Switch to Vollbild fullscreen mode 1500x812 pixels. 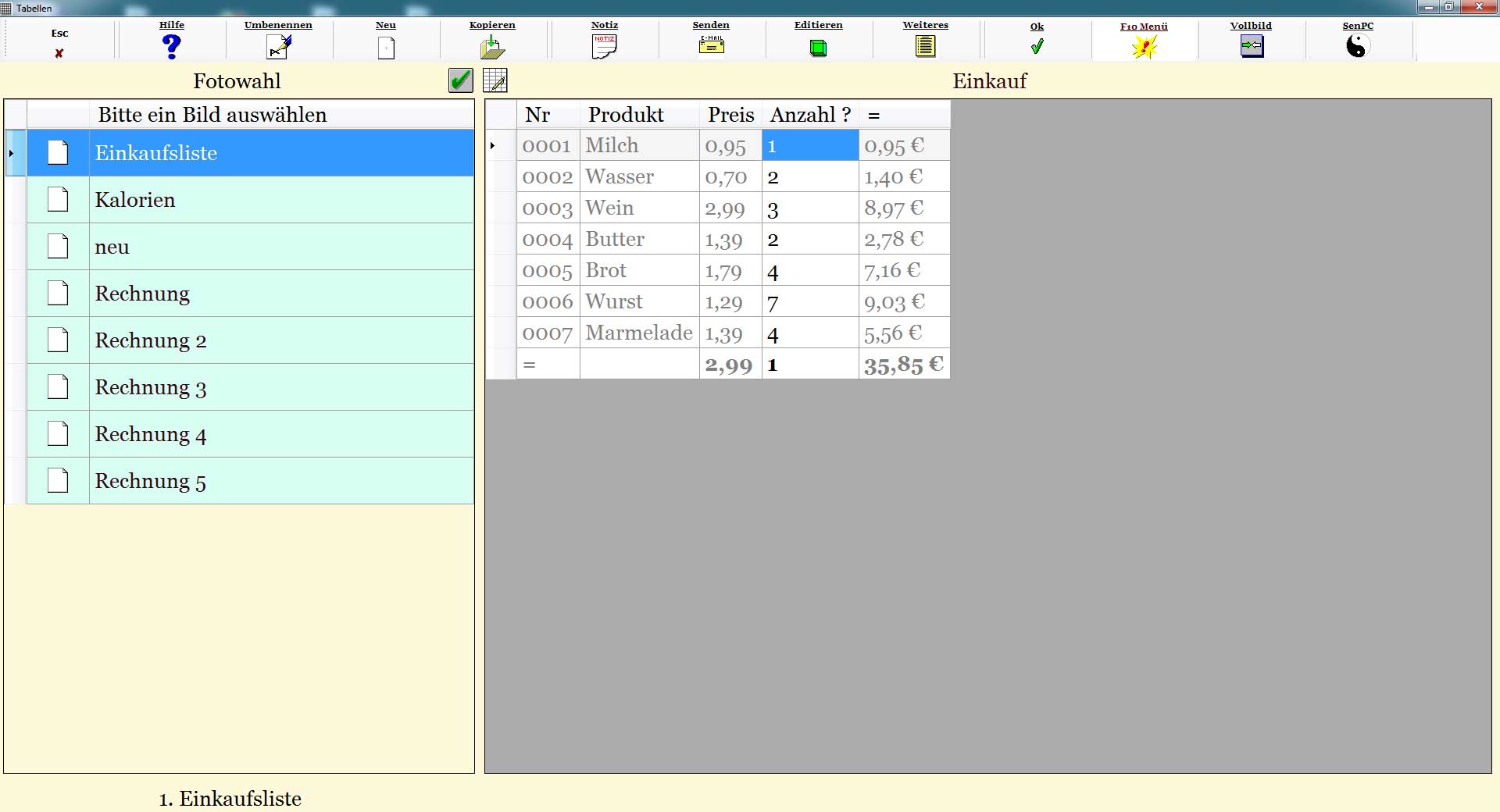[1251, 47]
